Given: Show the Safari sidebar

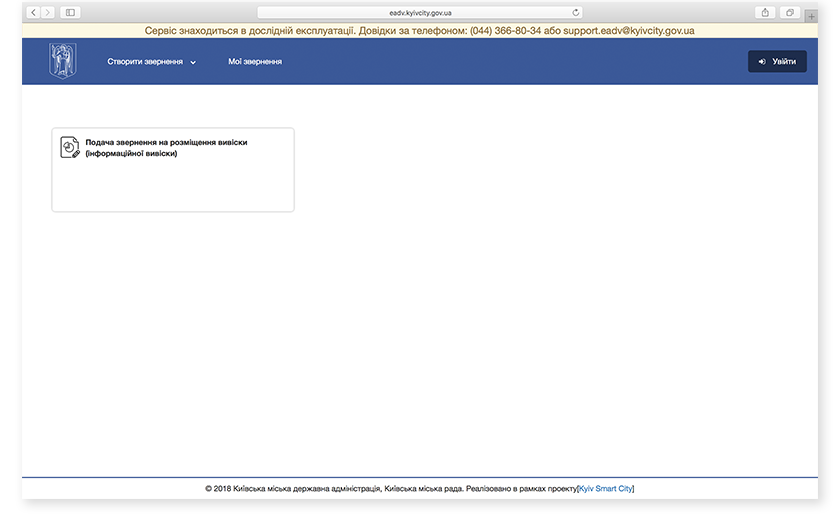Looking at the screenshot, I should [70, 12].
